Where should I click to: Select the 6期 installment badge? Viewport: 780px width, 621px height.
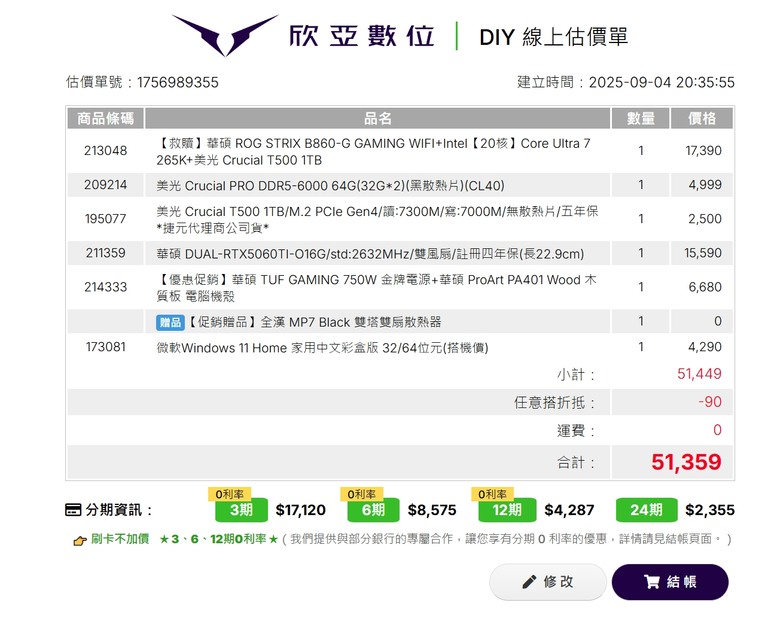373,510
